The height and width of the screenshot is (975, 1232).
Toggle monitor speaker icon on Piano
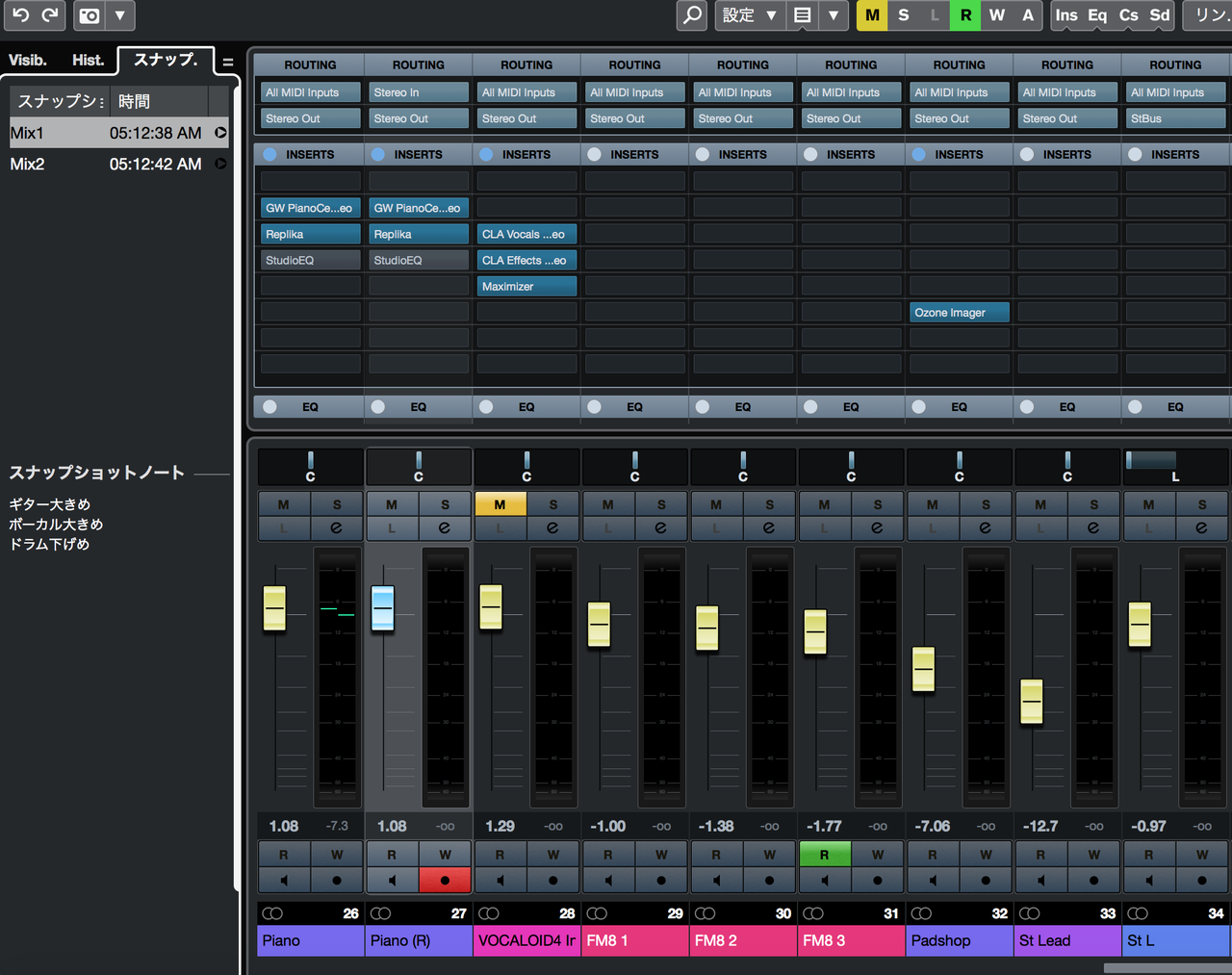[x=284, y=880]
